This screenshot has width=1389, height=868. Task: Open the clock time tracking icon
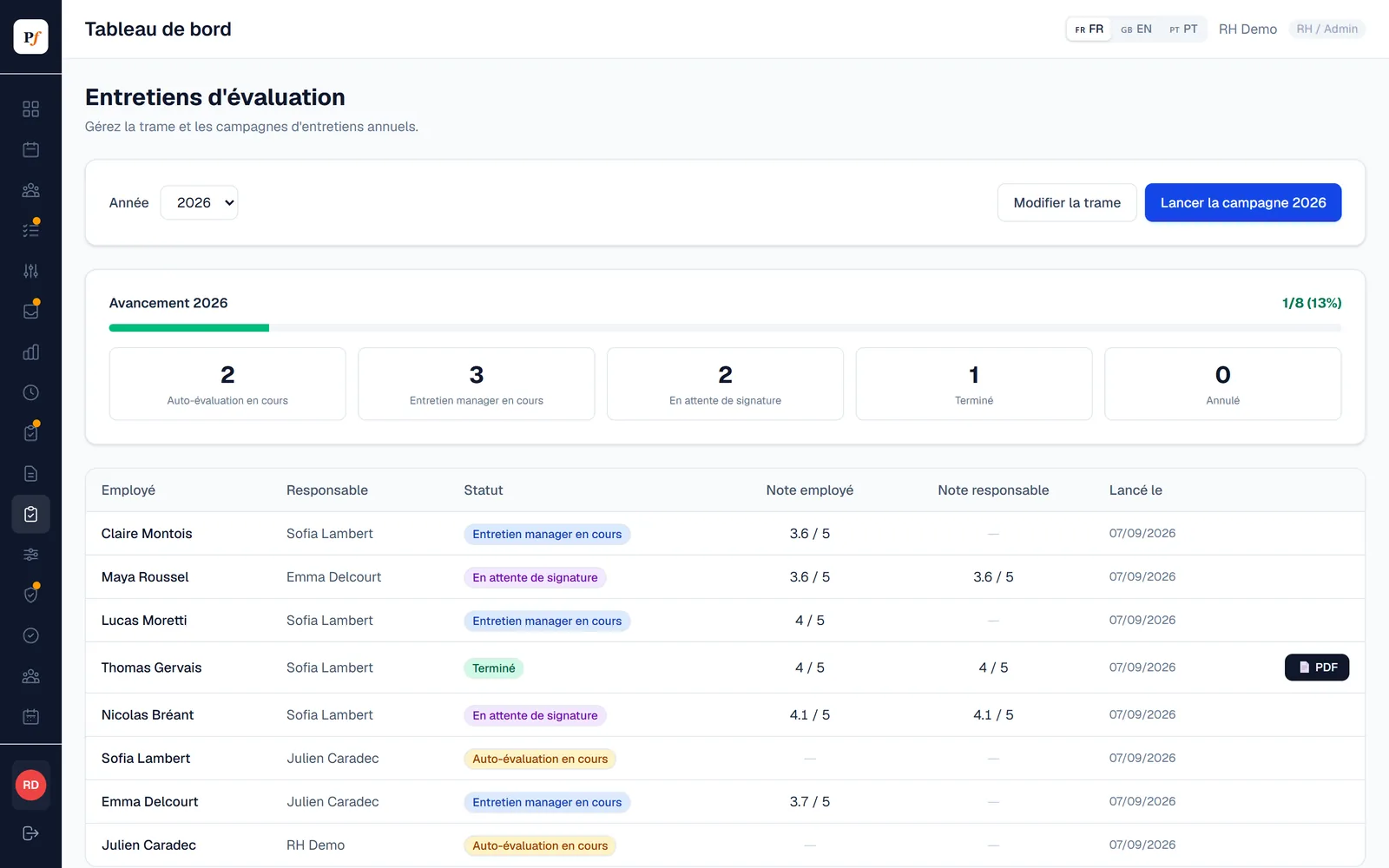[30, 392]
